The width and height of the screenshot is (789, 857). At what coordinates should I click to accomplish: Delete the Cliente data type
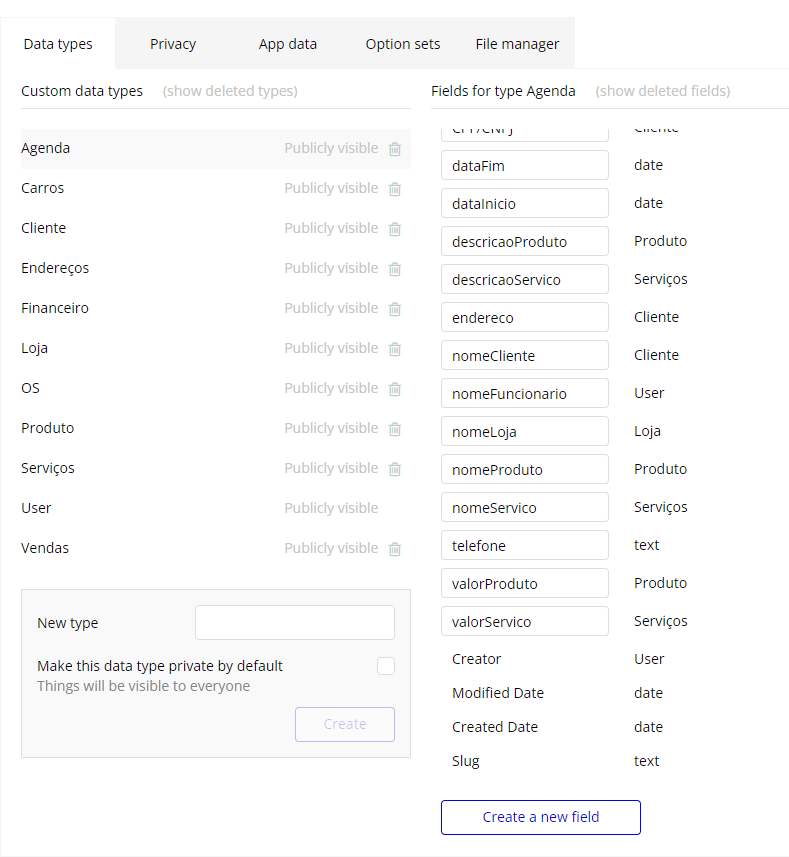coord(395,229)
